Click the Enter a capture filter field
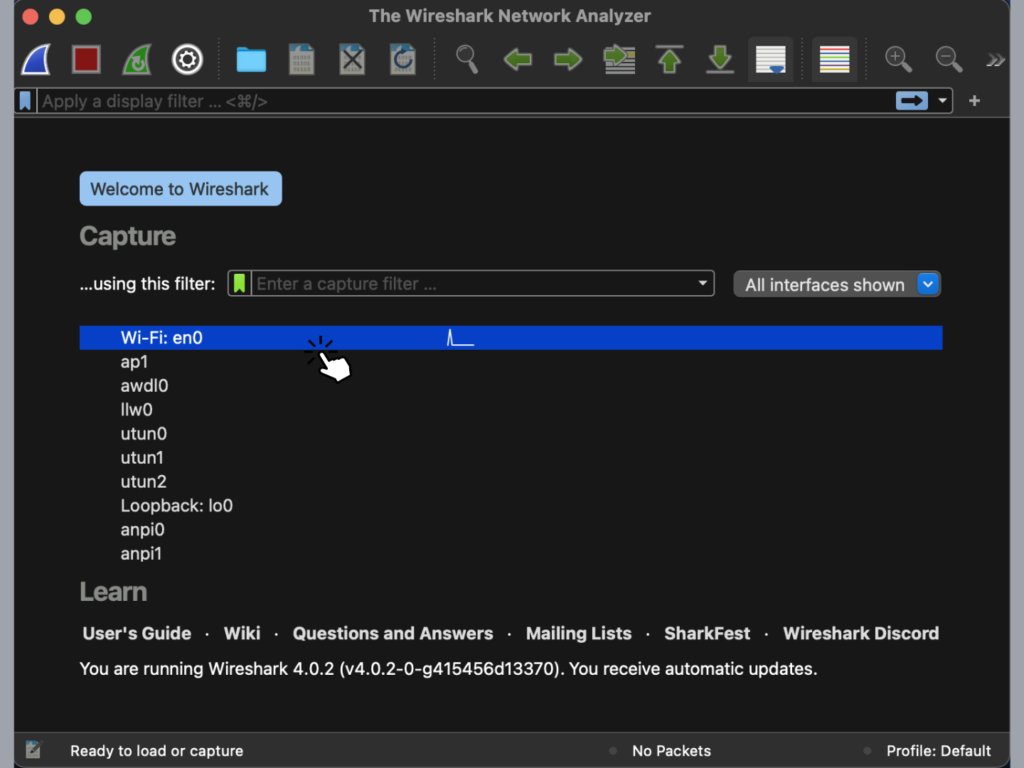 click(470, 284)
